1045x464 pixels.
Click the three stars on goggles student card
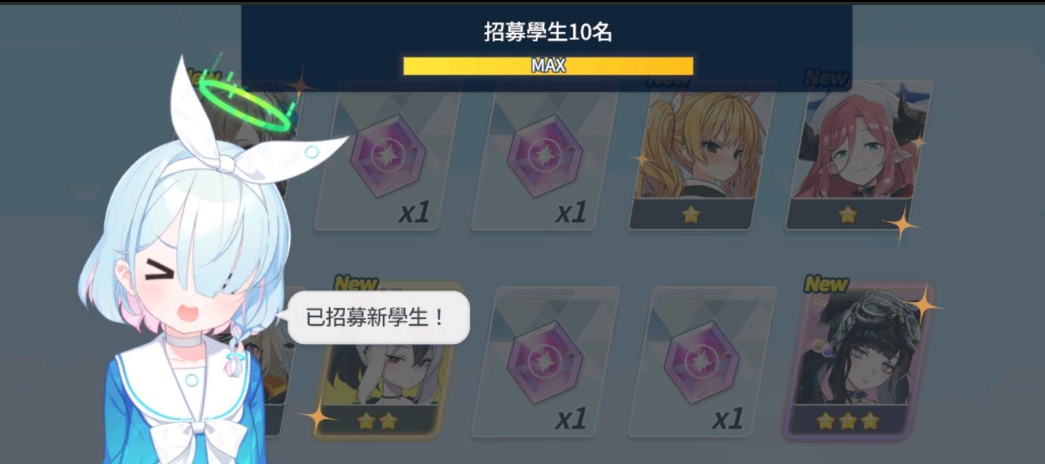[848, 421]
